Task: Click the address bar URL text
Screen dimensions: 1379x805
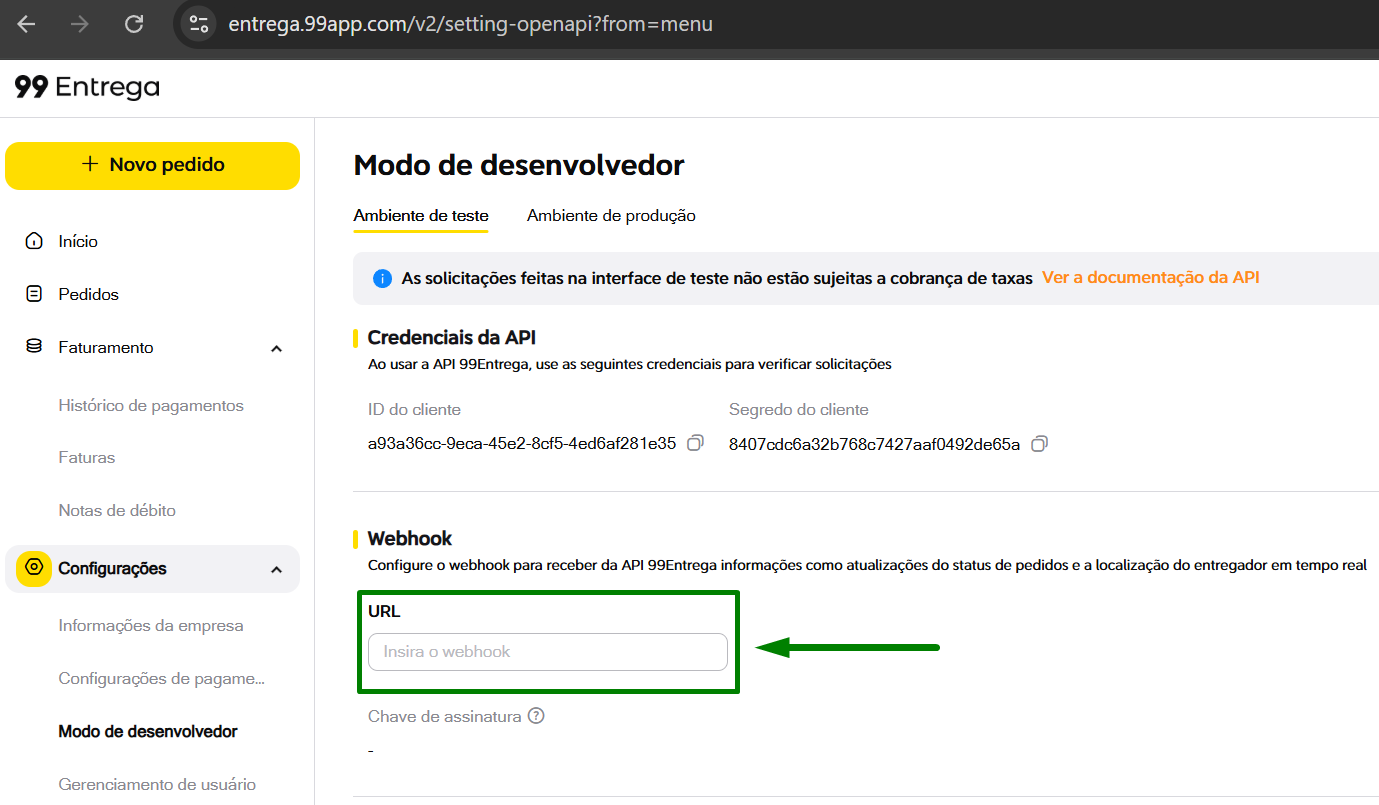Action: coord(470,24)
